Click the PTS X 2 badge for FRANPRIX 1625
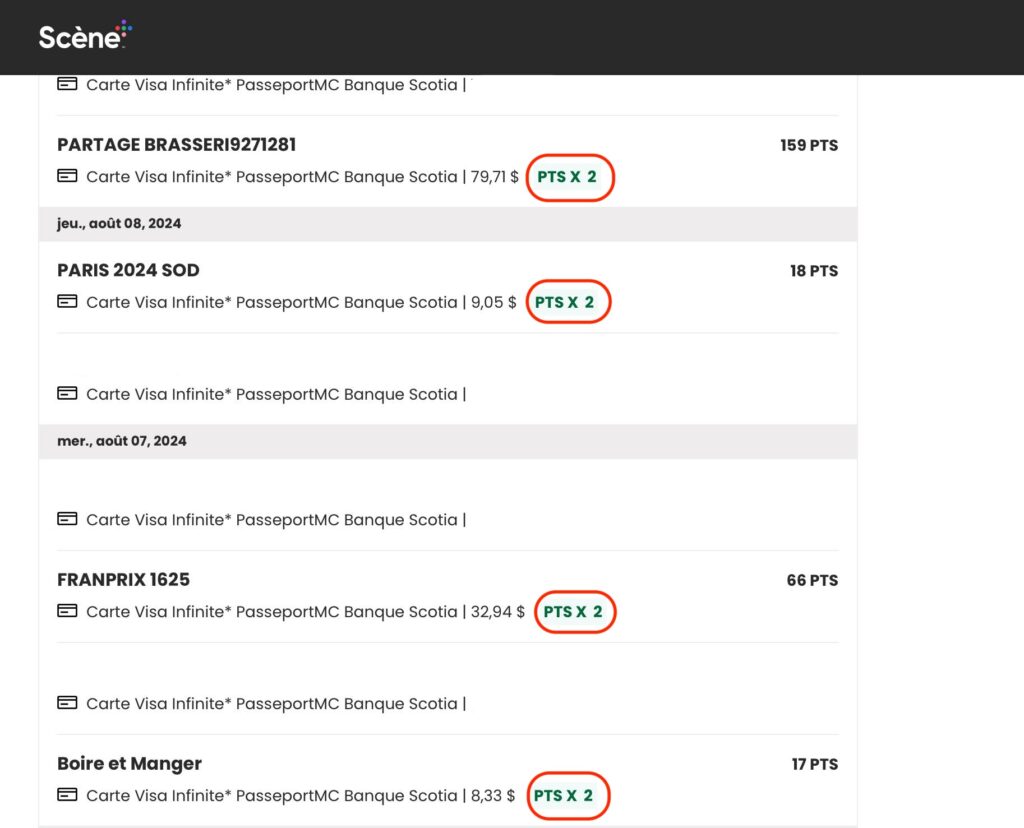Viewport: 1024px width, 828px height. (573, 612)
